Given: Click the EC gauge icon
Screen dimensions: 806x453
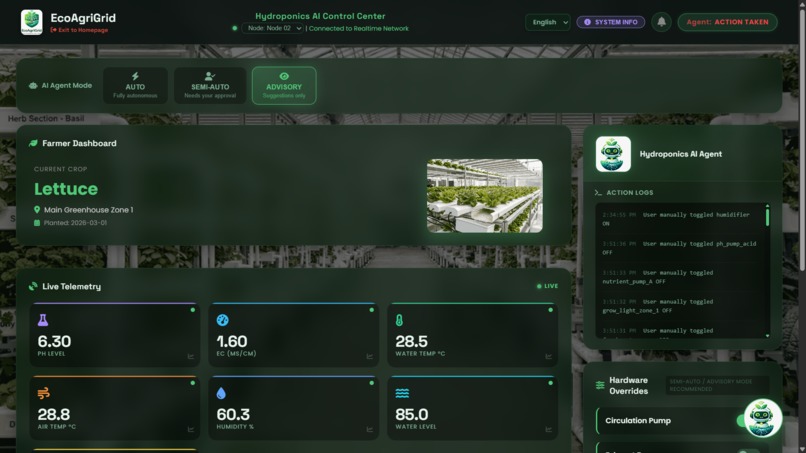Looking at the screenshot, I should (x=223, y=320).
